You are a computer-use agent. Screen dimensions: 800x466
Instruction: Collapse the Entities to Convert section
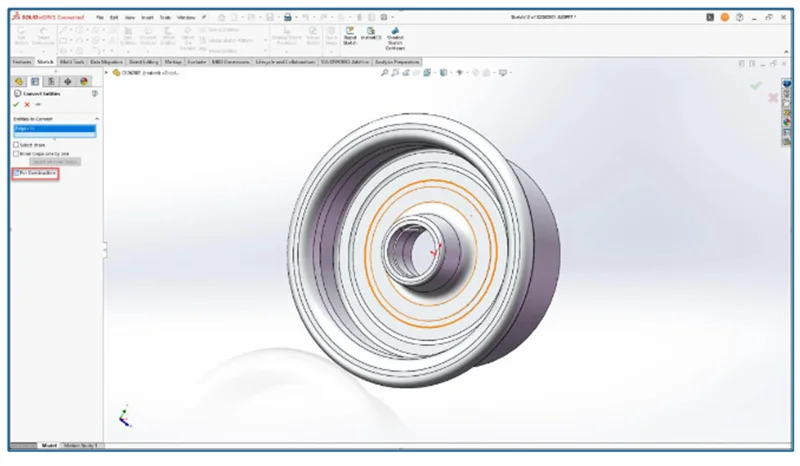click(x=94, y=119)
